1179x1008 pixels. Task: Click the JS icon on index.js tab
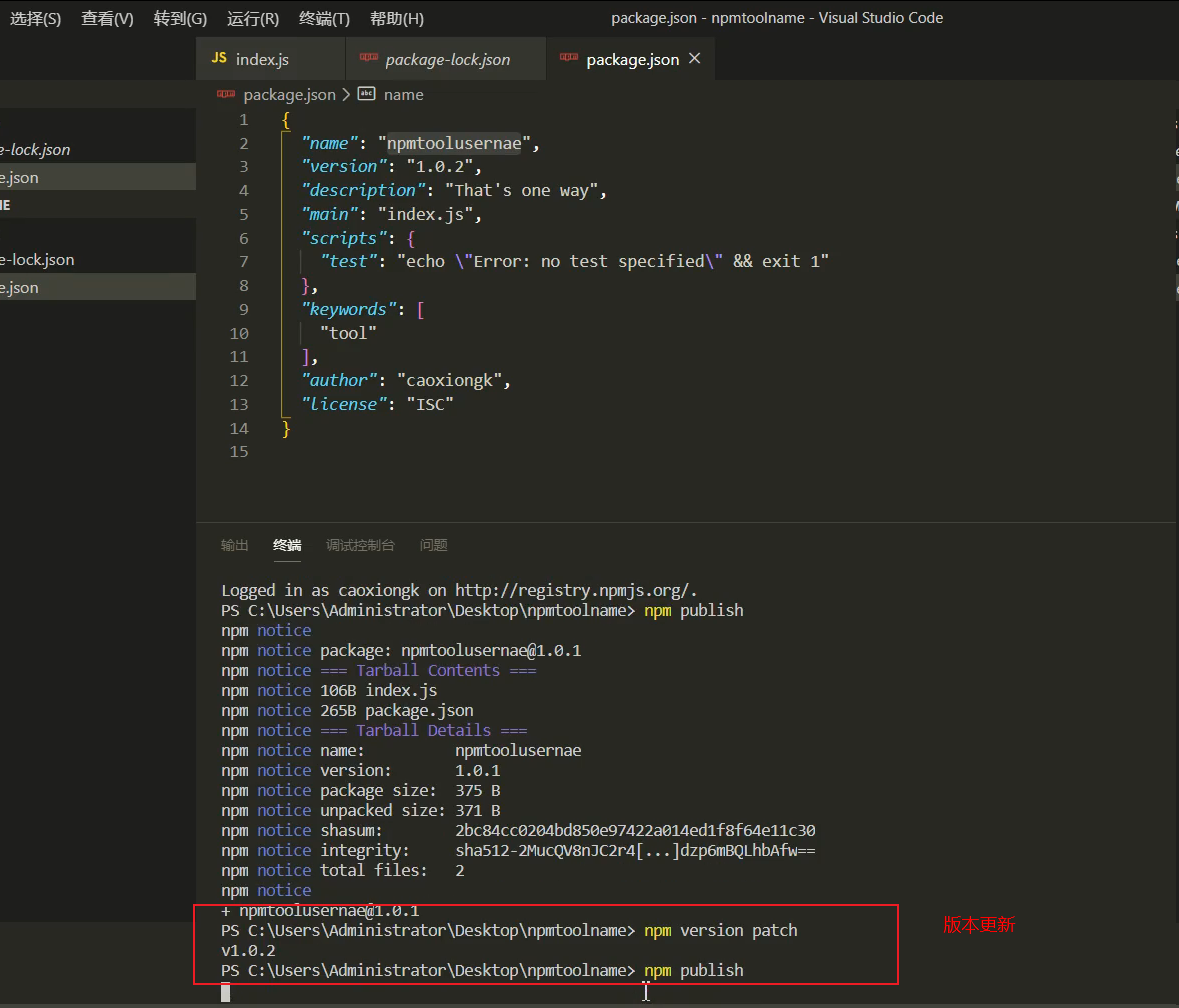(219, 58)
